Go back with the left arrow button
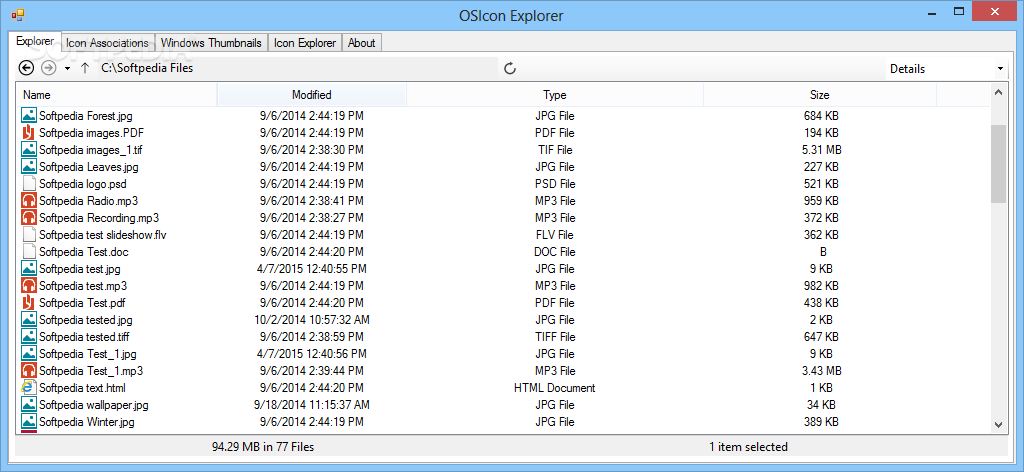Viewport: 1024px width, 472px height. (x=26, y=68)
